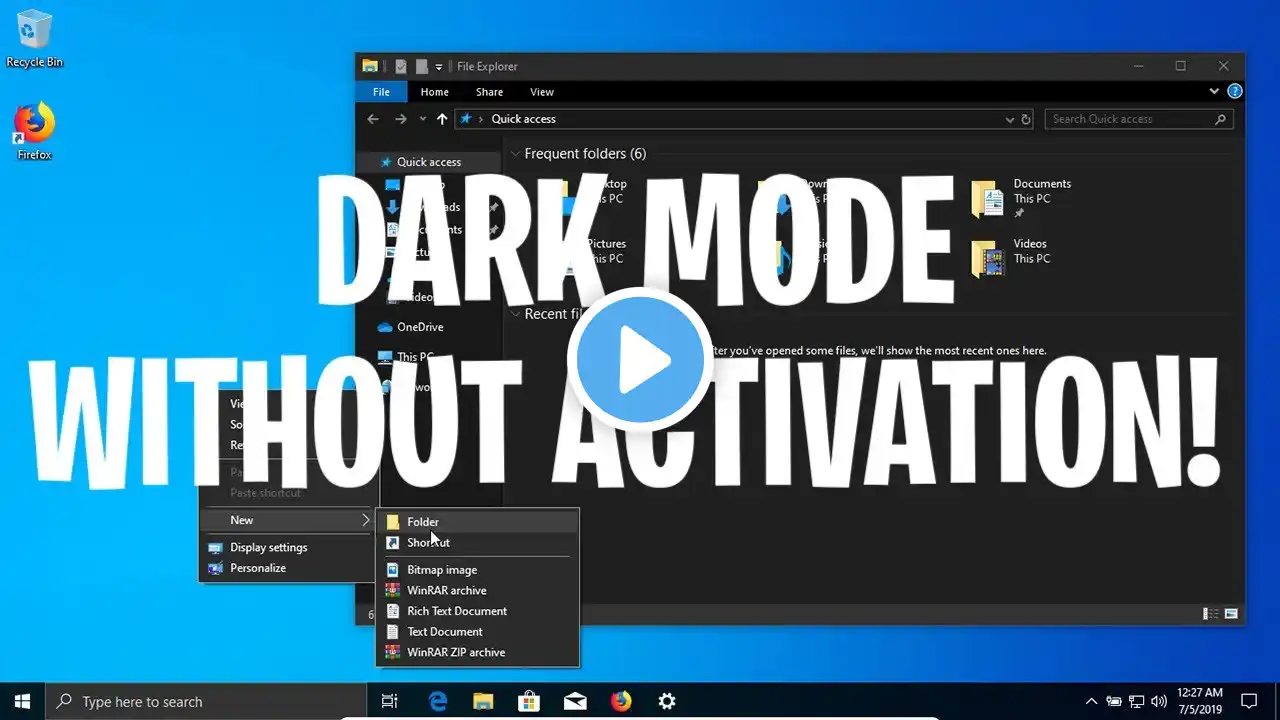Refresh Quick access with the refresh icon
The width and height of the screenshot is (1280, 720).
pyautogui.click(x=1026, y=119)
